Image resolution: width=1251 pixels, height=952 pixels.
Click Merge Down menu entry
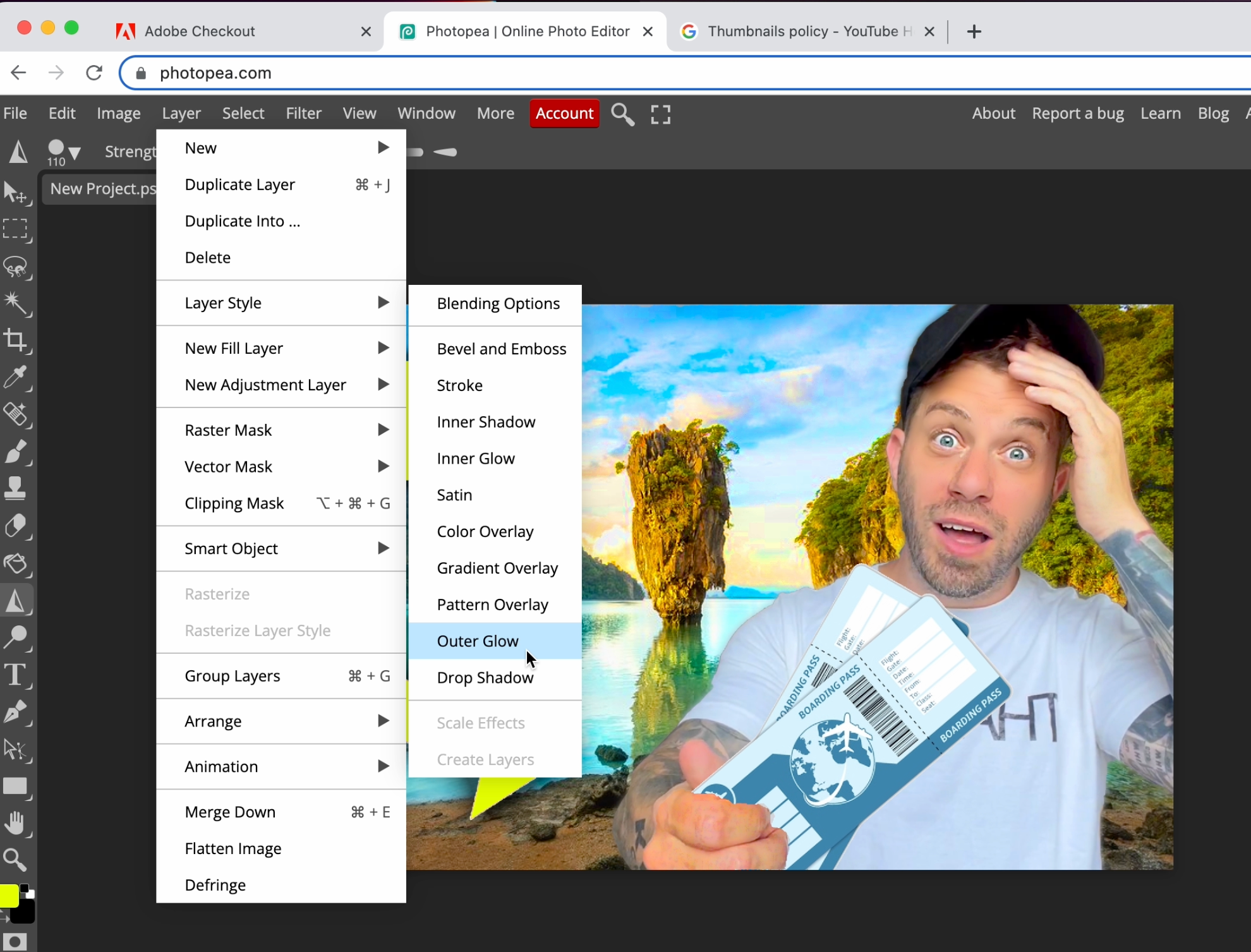point(281,812)
